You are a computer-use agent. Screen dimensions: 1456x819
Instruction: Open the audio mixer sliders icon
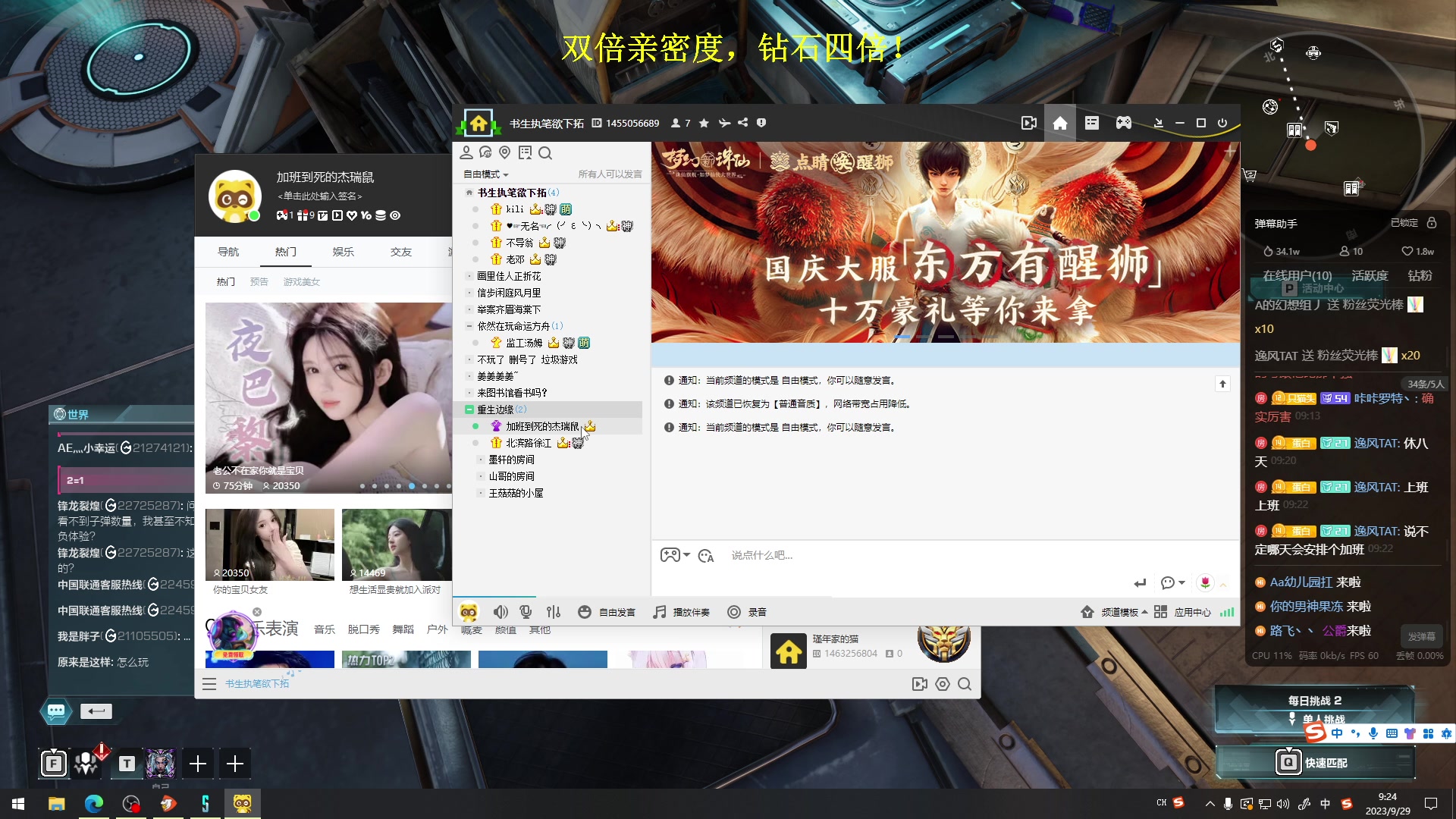(554, 612)
